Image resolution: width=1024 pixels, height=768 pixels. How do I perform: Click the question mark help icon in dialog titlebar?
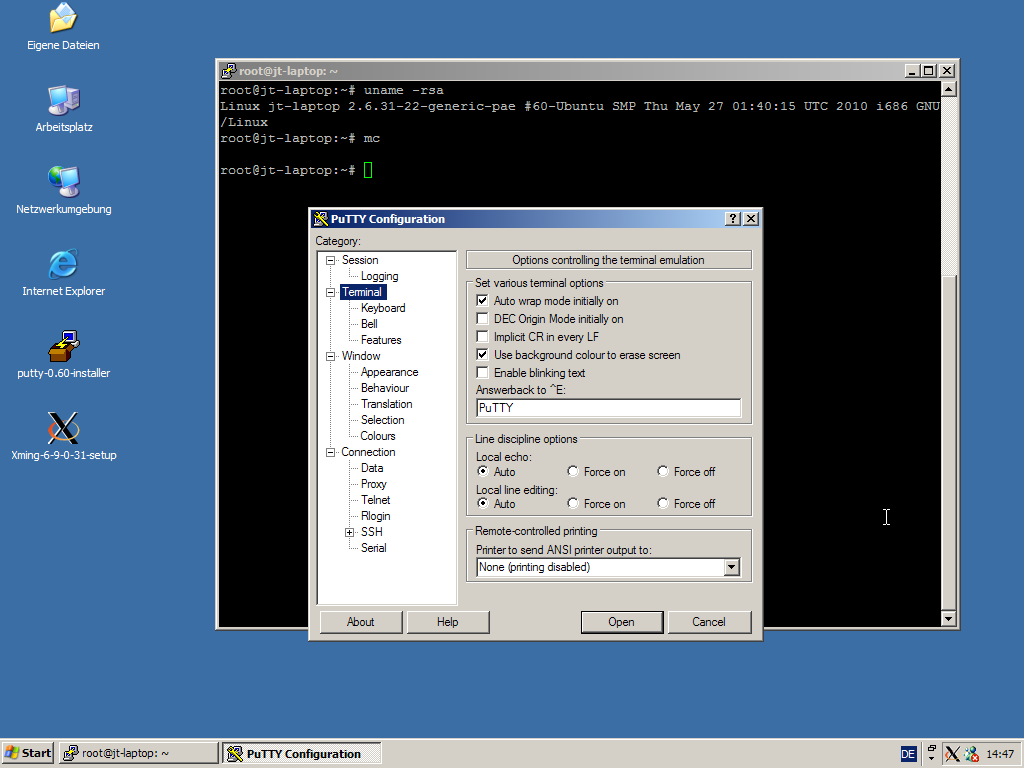point(732,218)
